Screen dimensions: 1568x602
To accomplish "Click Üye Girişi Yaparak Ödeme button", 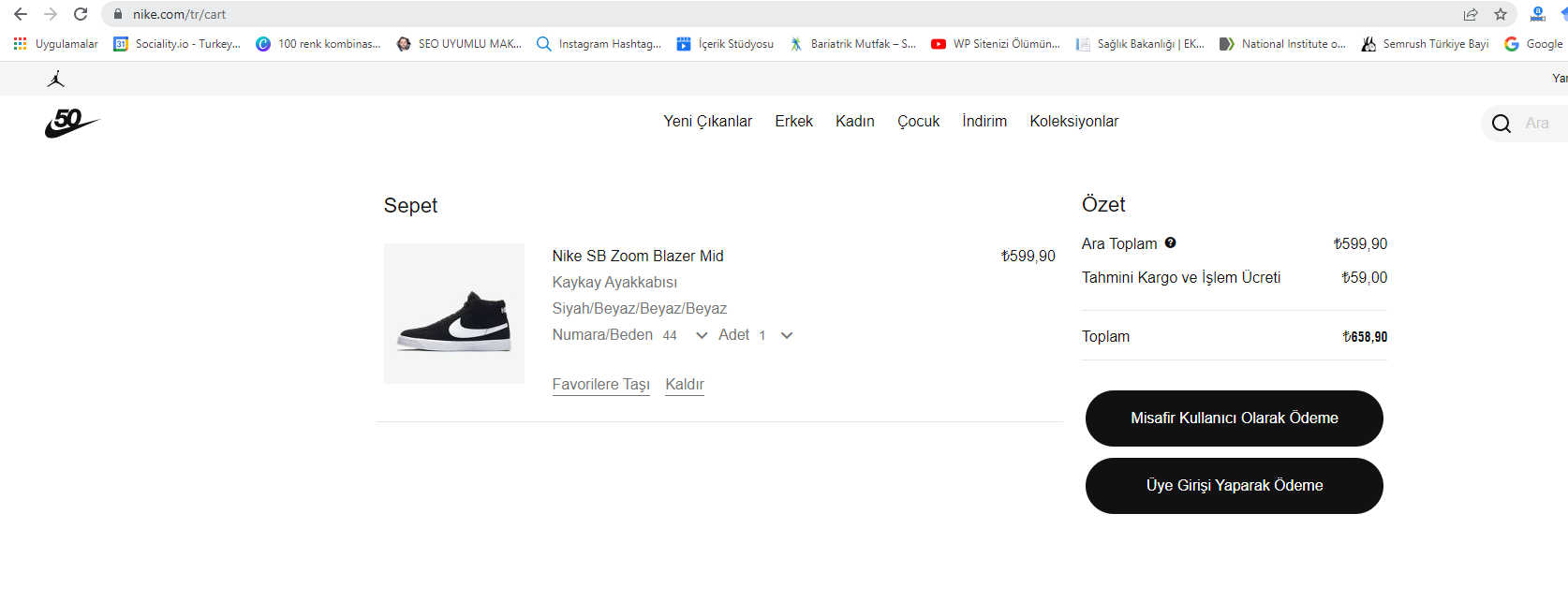I will click(1235, 486).
